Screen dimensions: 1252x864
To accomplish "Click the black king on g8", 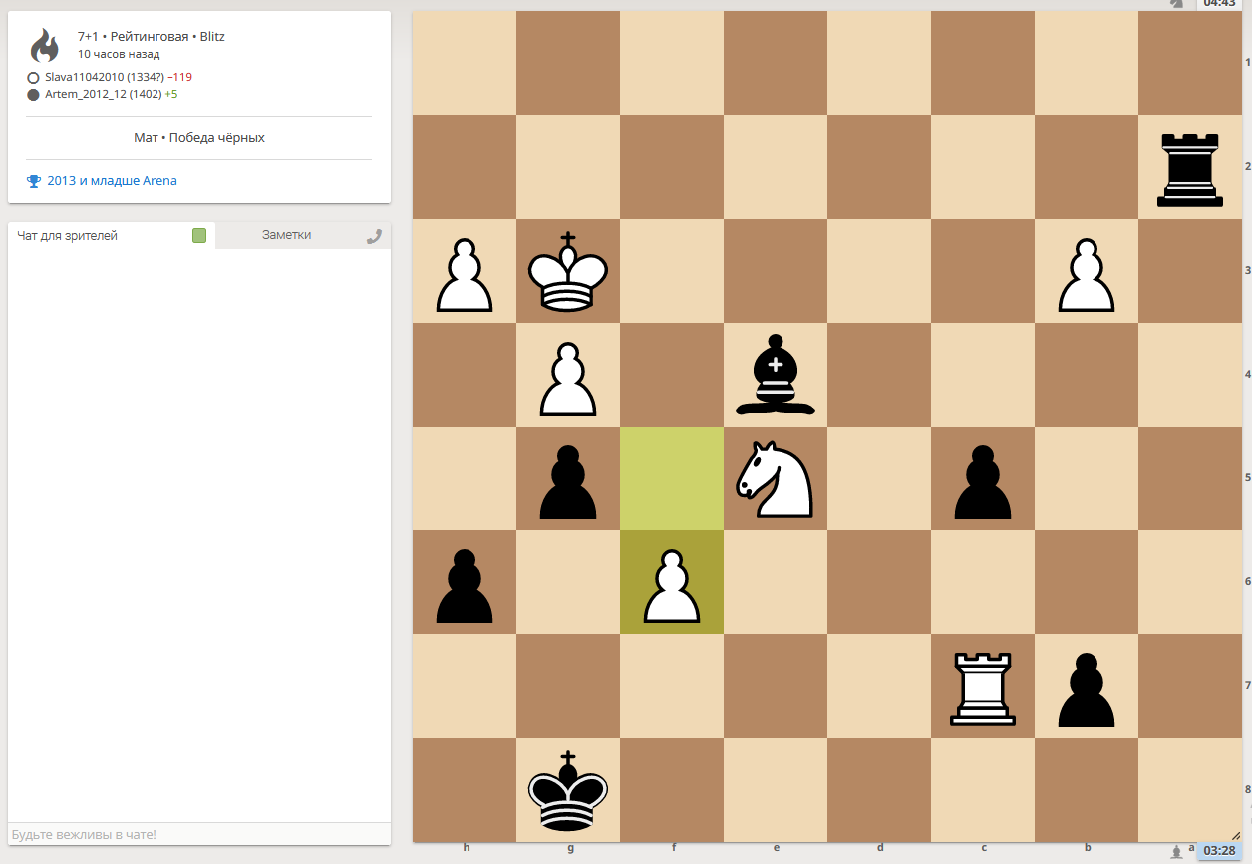I will (x=568, y=790).
